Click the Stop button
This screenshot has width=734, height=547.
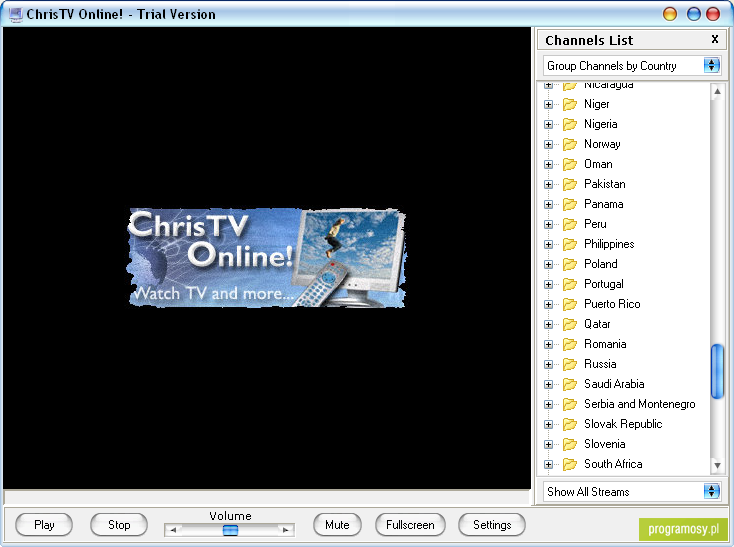click(119, 525)
